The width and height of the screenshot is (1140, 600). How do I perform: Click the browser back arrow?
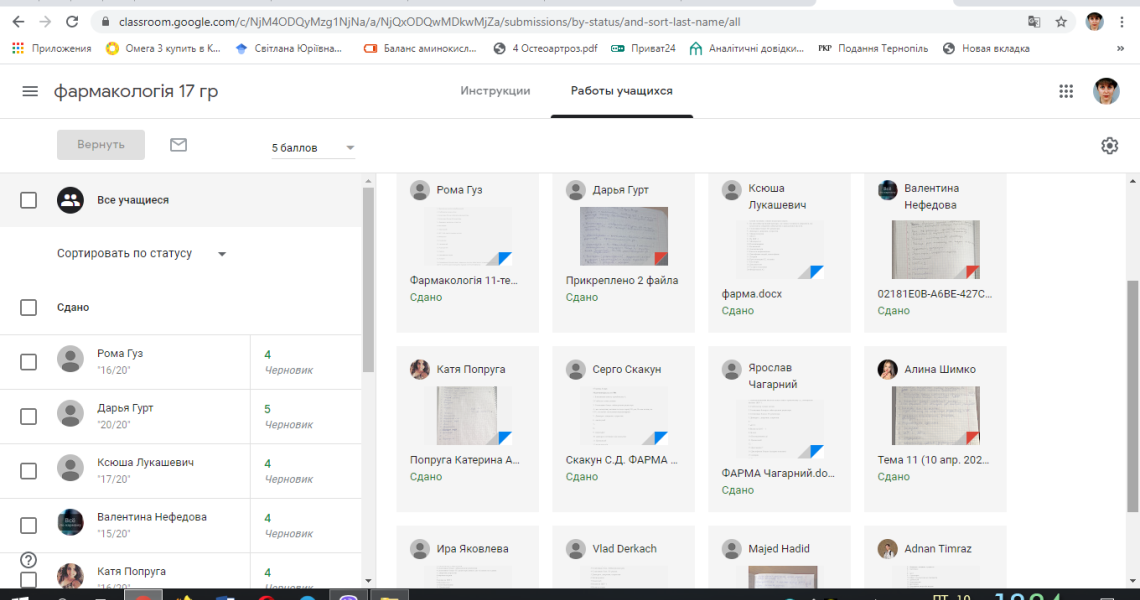18,22
